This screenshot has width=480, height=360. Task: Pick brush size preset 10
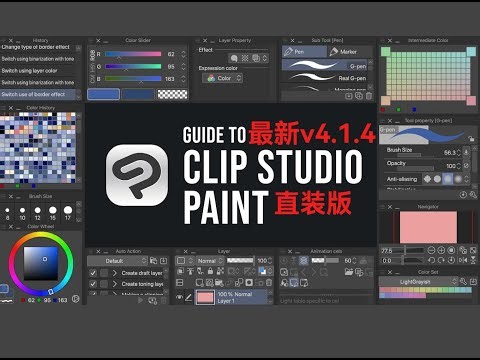[x=22, y=213]
